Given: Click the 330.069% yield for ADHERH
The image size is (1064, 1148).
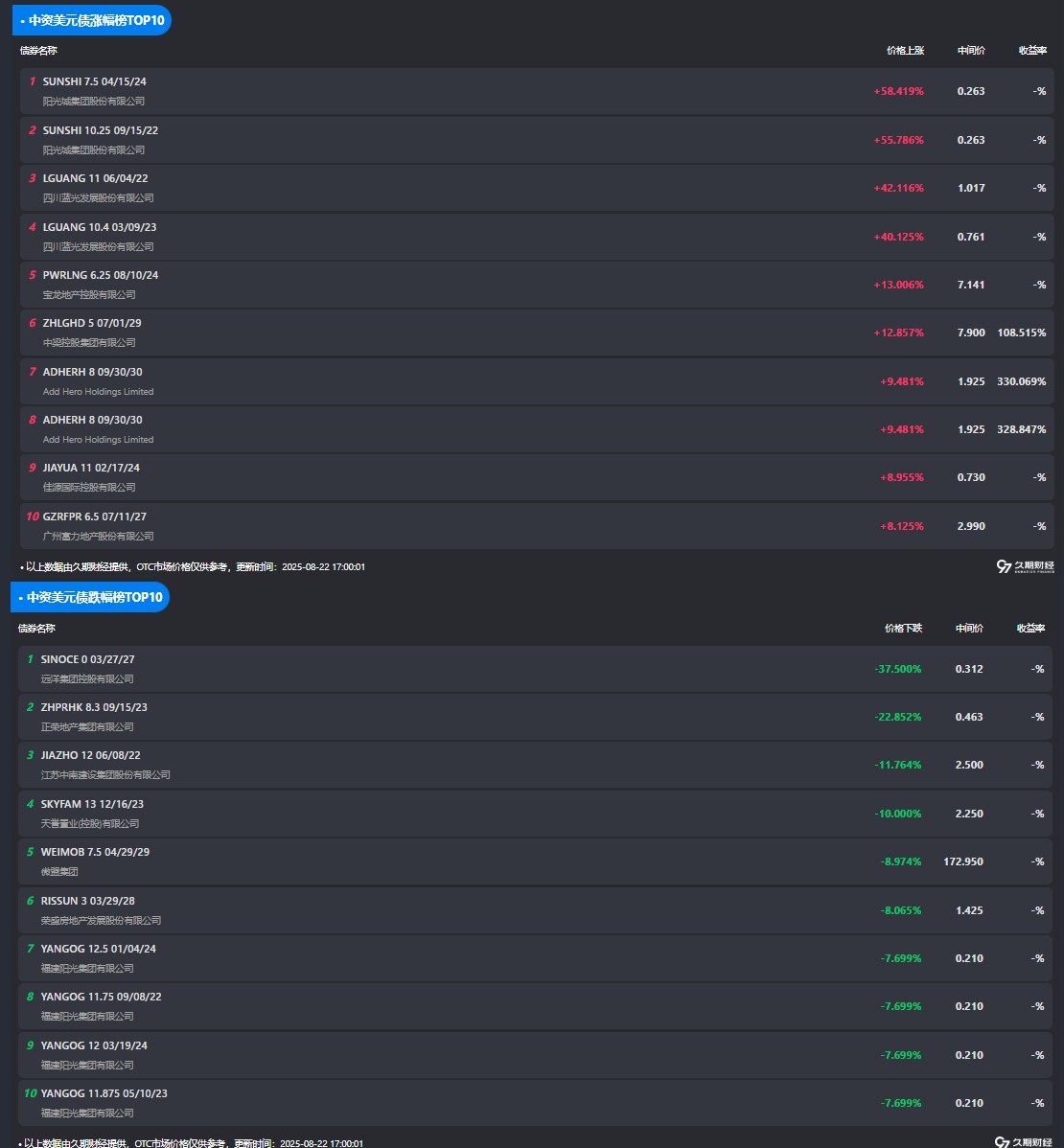Looking at the screenshot, I should 1022,381.
